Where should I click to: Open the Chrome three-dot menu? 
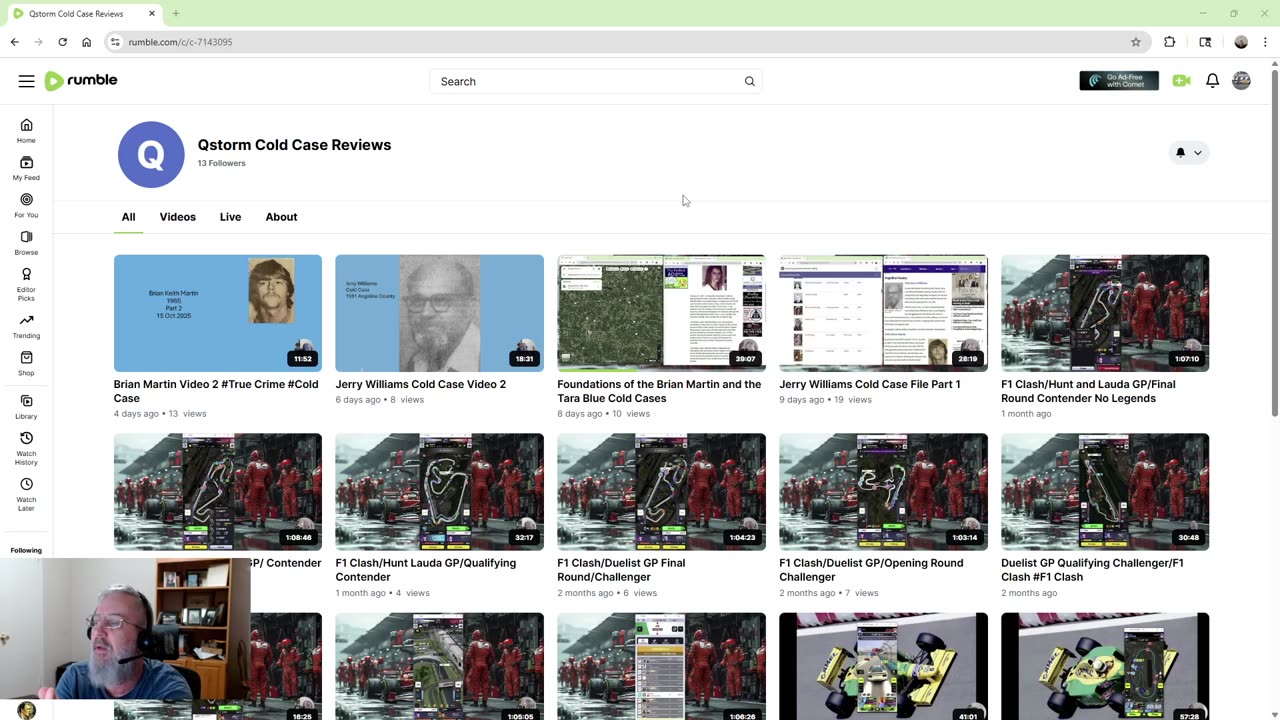point(1265,42)
